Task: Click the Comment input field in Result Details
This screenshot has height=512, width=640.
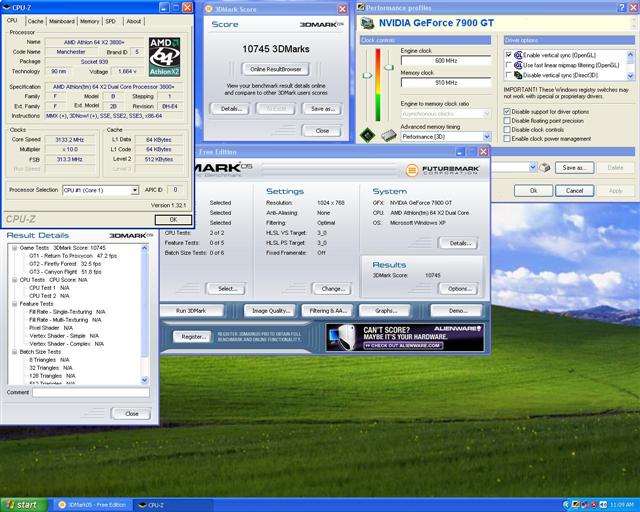Action: pyautogui.click(x=90, y=393)
